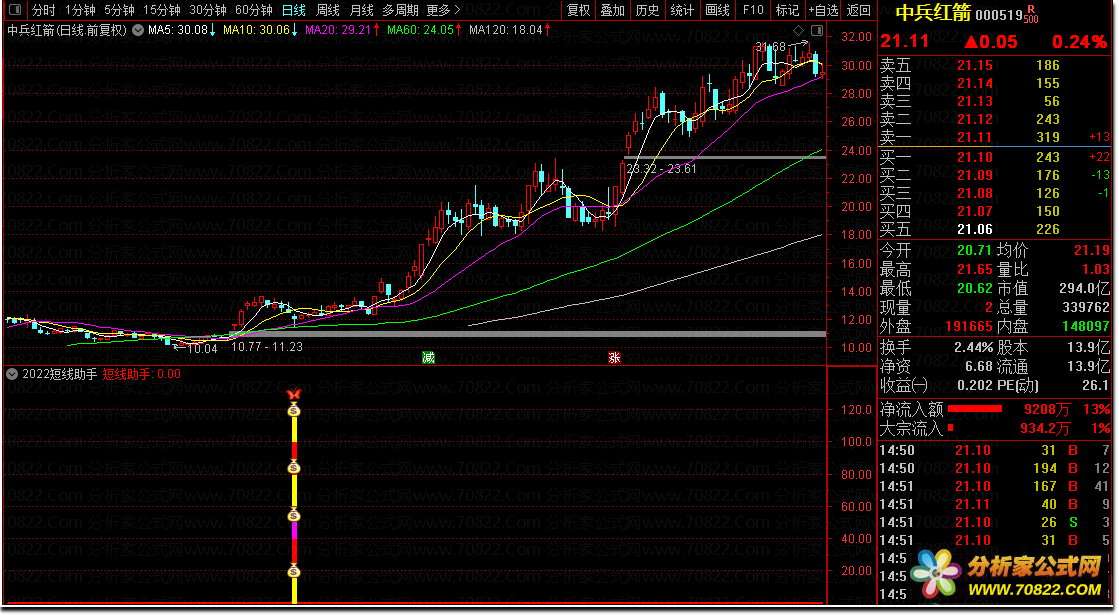Click the 卖五 price 21.15
Screen dimensions: 1119x615
975,65
